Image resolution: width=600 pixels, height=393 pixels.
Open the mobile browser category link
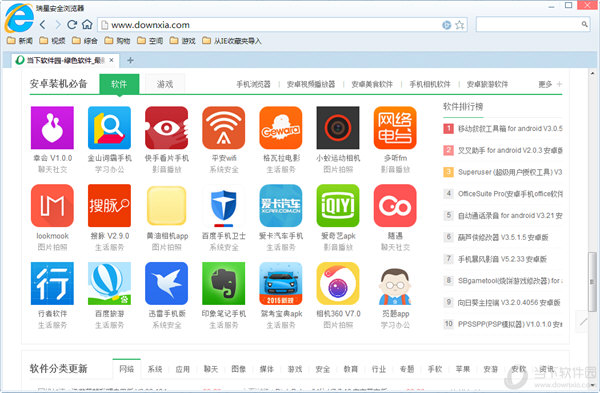pyautogui.click(x=253, y=84)
